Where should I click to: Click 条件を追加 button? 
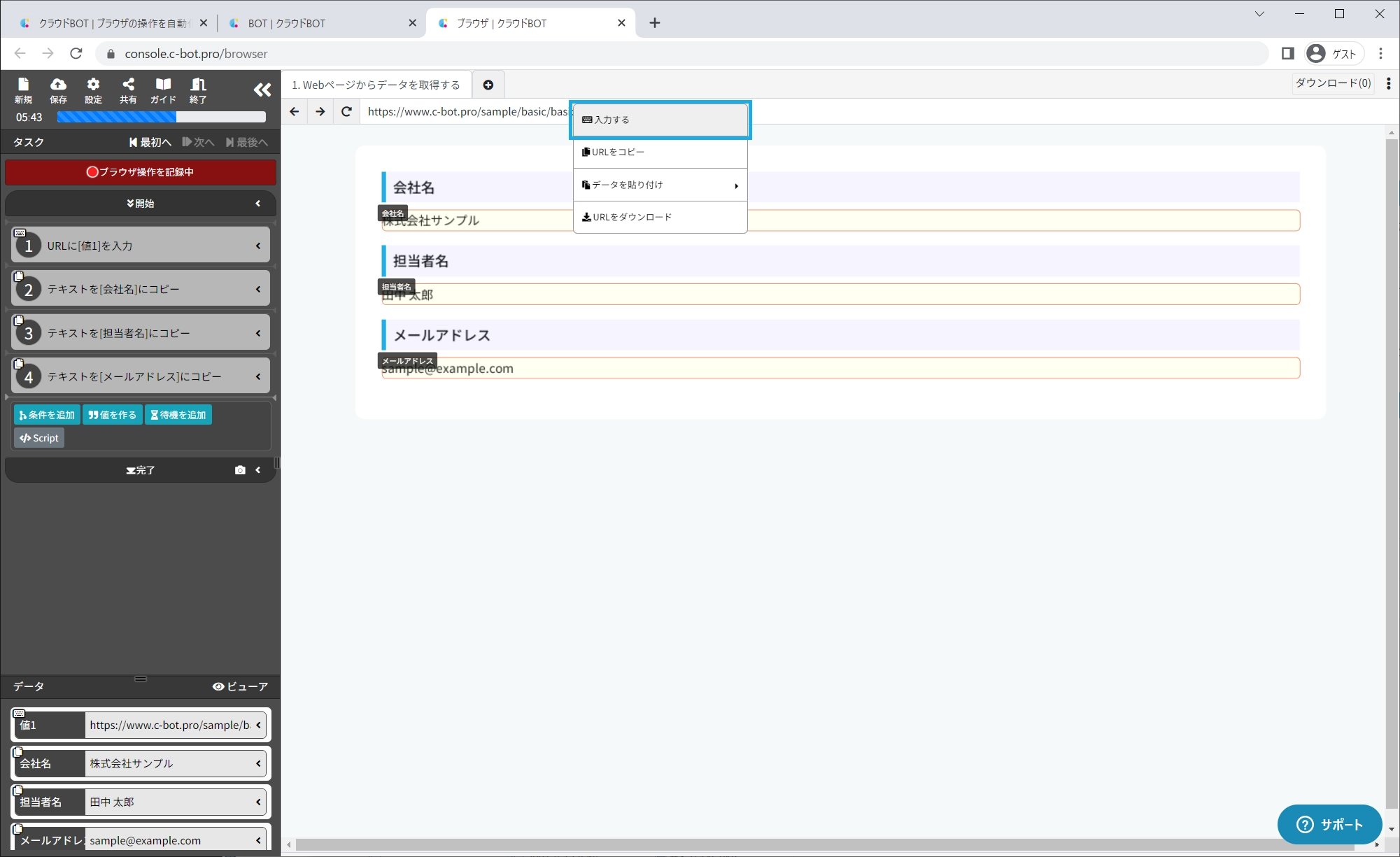47,415
